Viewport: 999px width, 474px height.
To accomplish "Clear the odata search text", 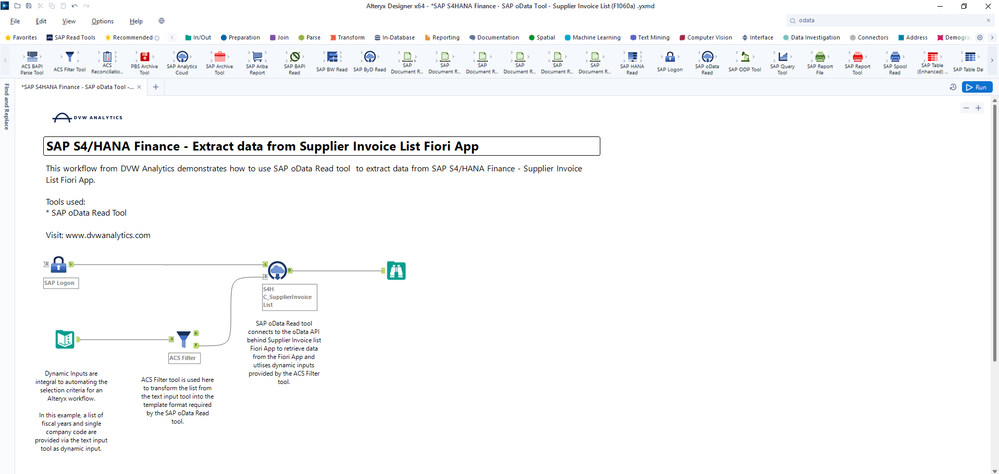I will tap(990, 21).
